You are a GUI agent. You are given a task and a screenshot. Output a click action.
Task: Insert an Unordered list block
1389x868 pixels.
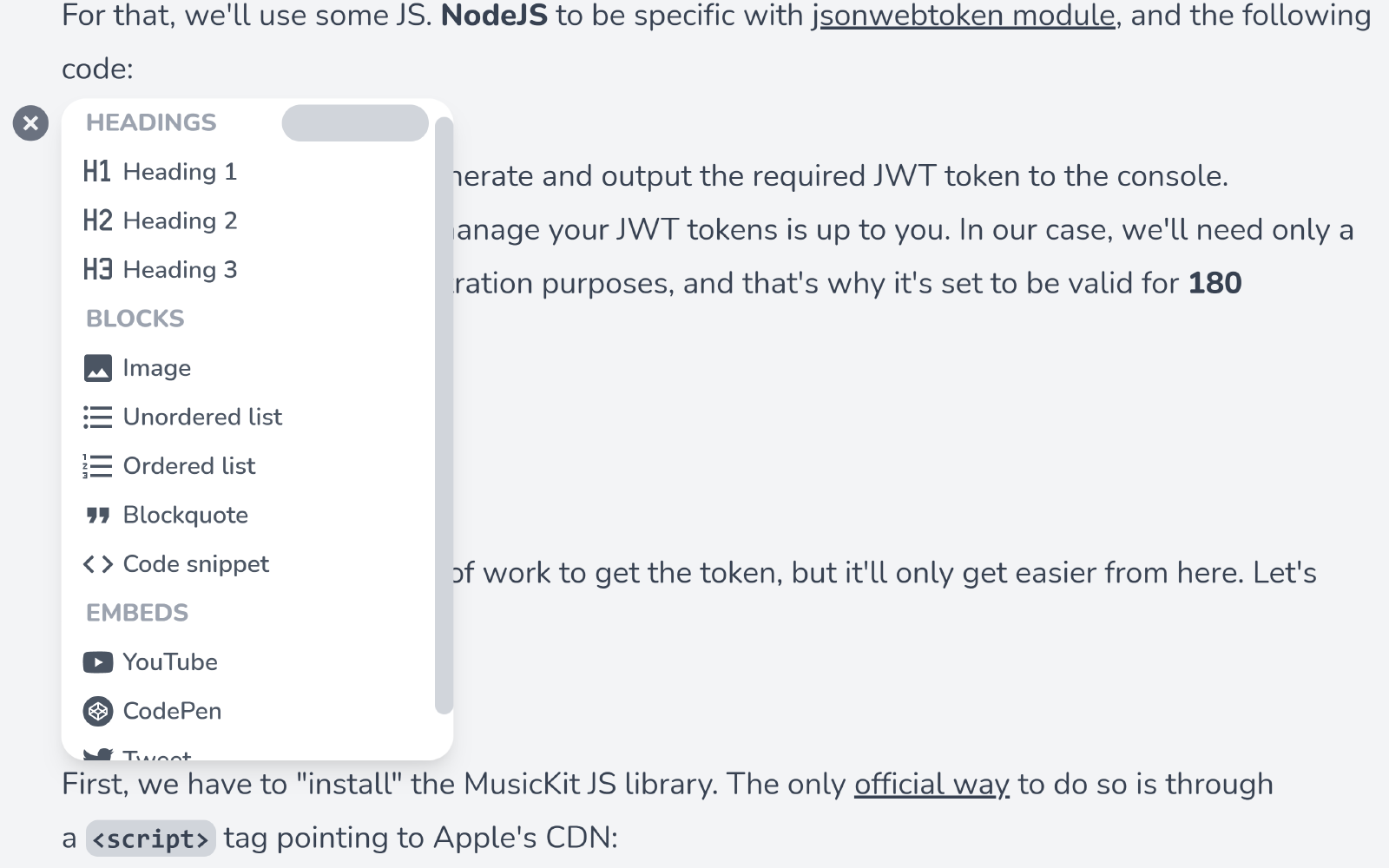(202, 418)
